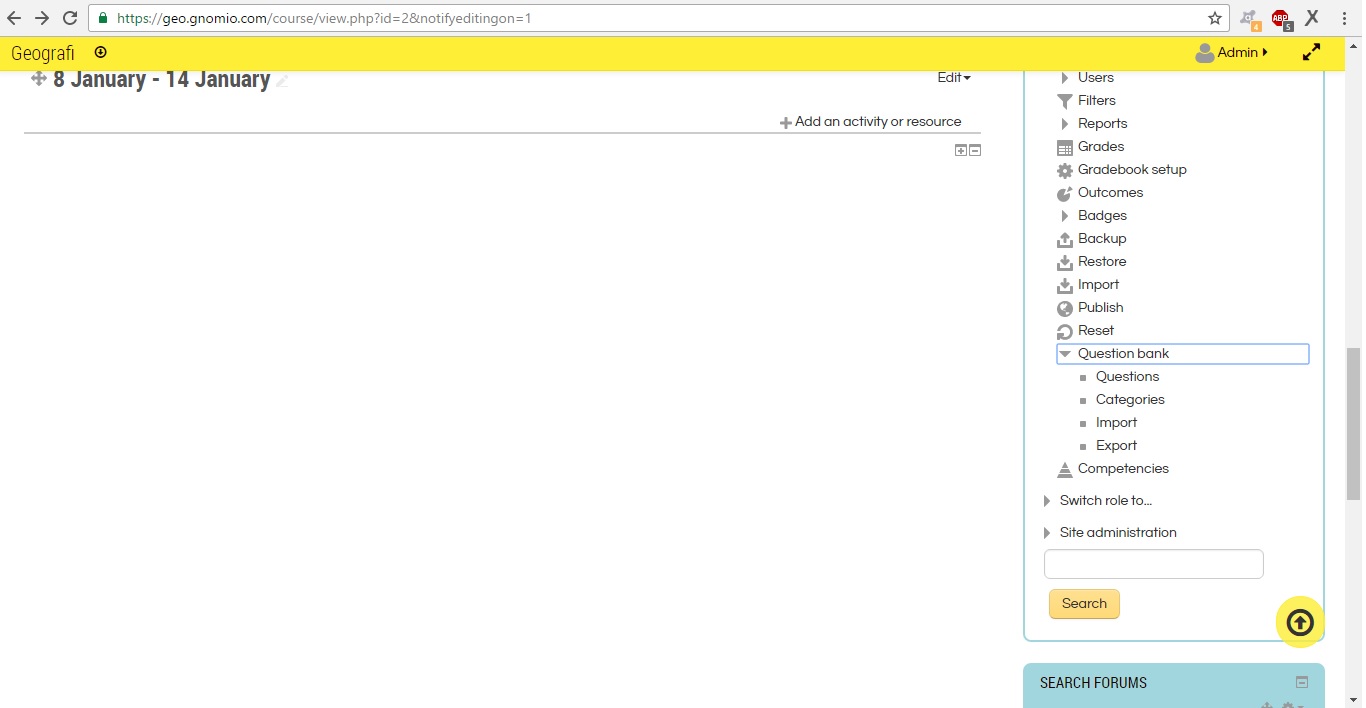Click the Competencies pyramid icon

click(x=1065, y=469)
